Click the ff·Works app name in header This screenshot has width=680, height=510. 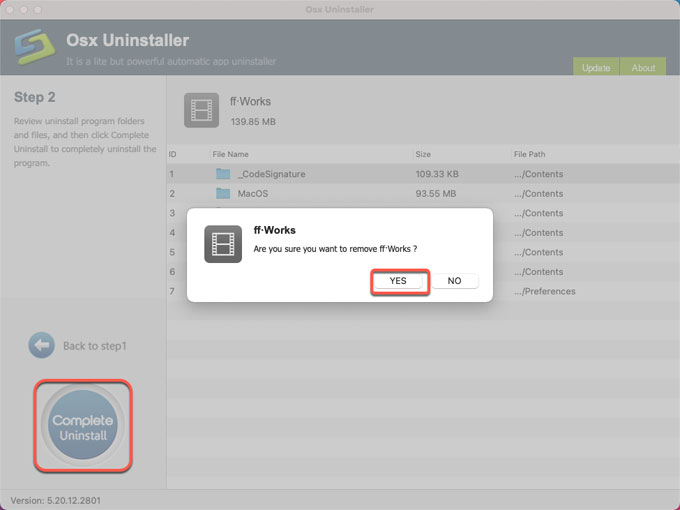pos(251,101)
